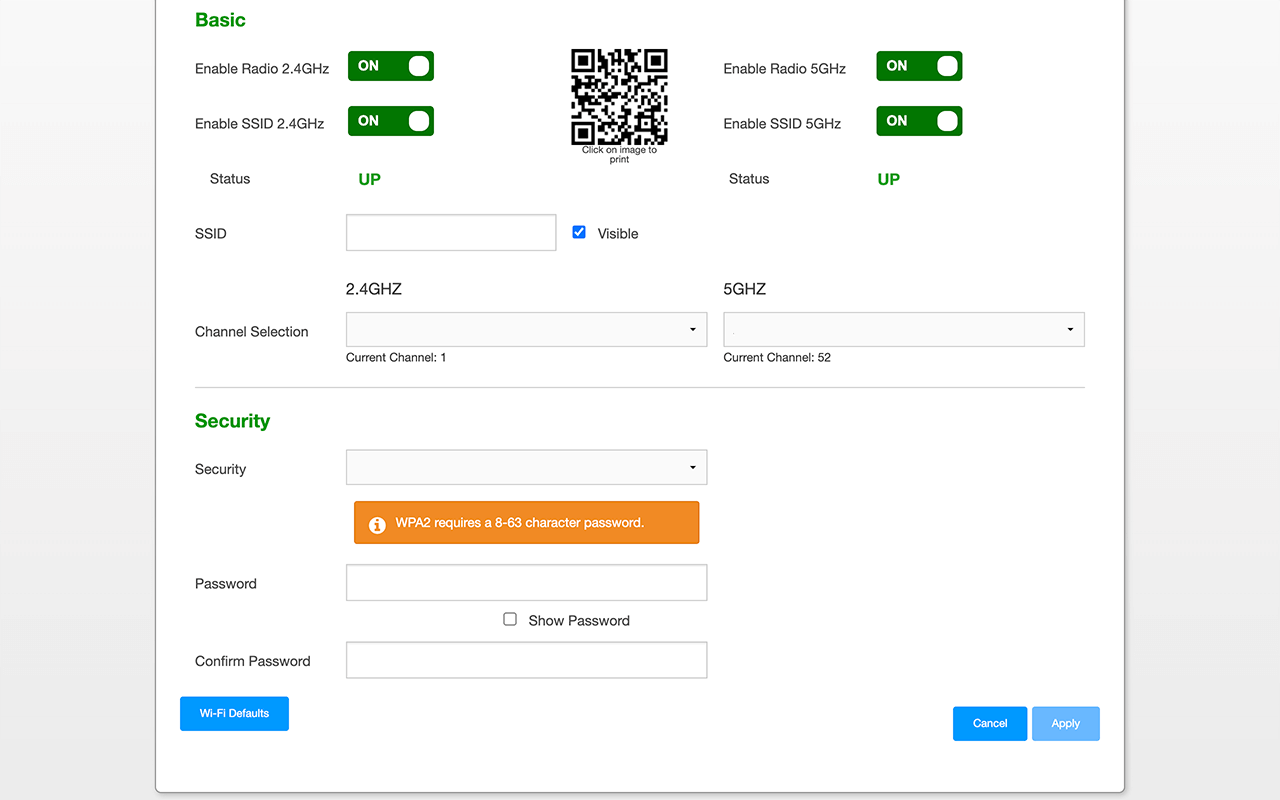Screen dimensions: 1280x800
Task: Focus the SSID text field
Action: tap(451, 233)
